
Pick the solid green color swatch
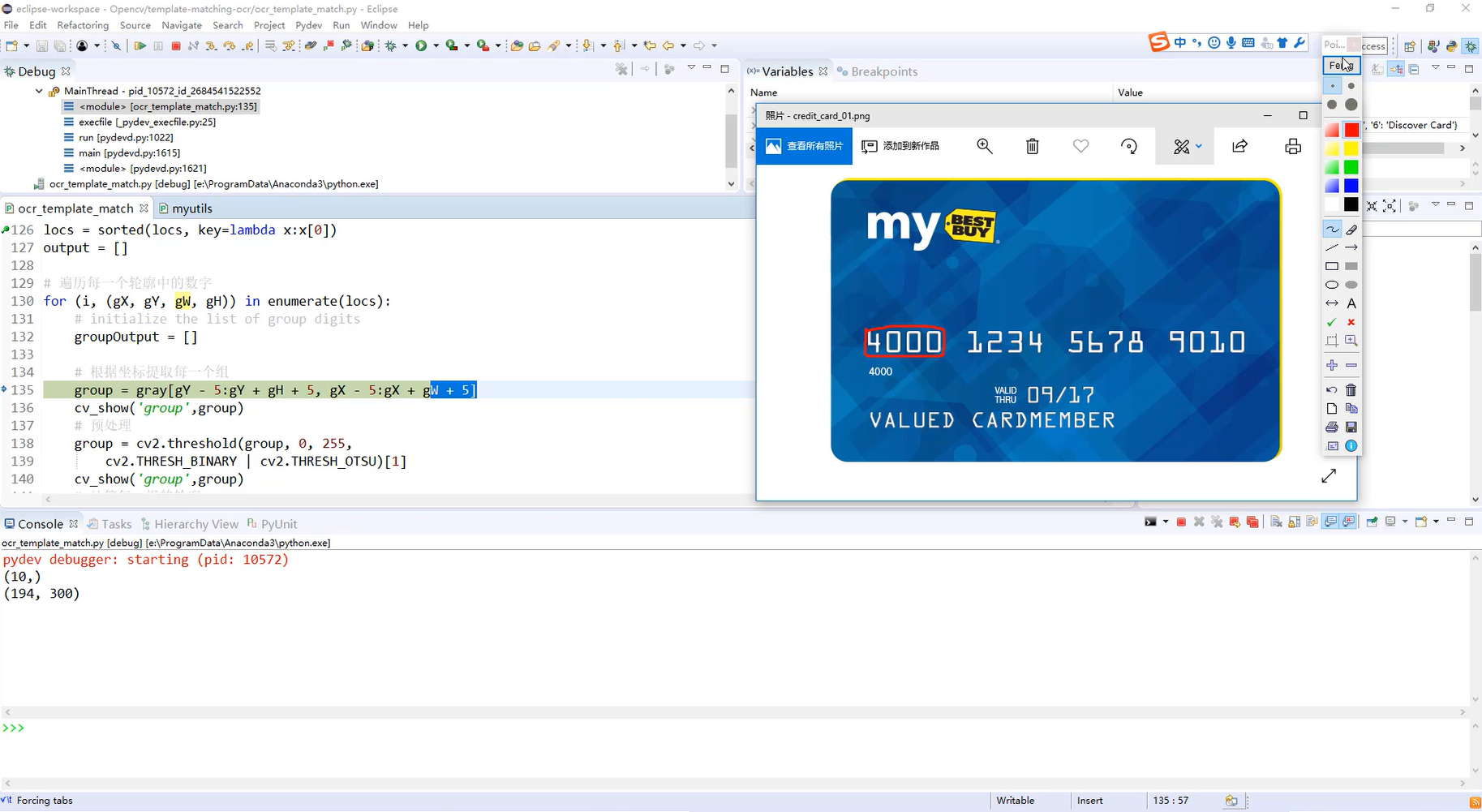[x=1351, y=167]
